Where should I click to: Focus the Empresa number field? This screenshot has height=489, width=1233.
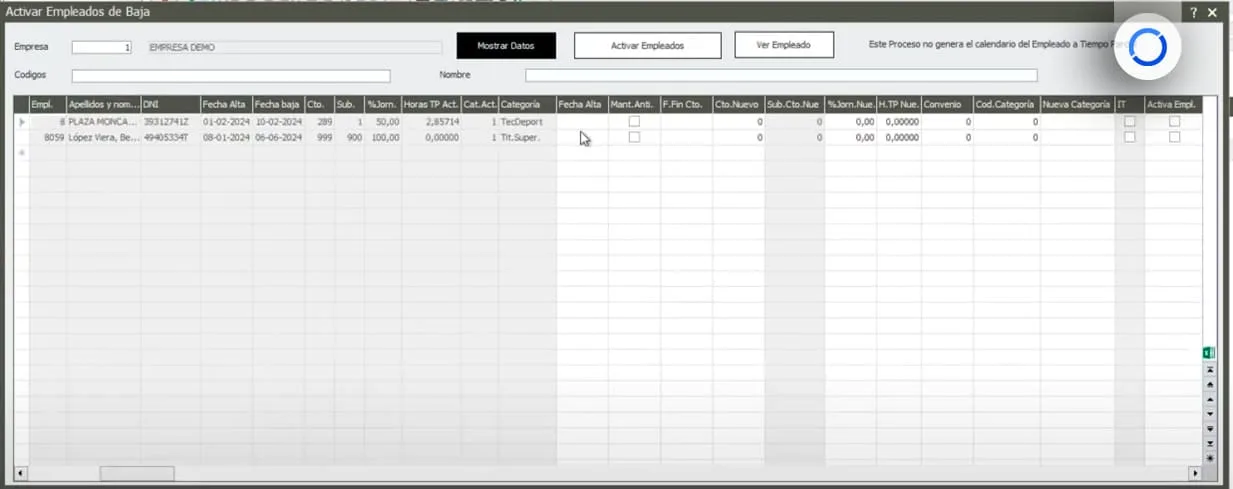click(102, 47)
